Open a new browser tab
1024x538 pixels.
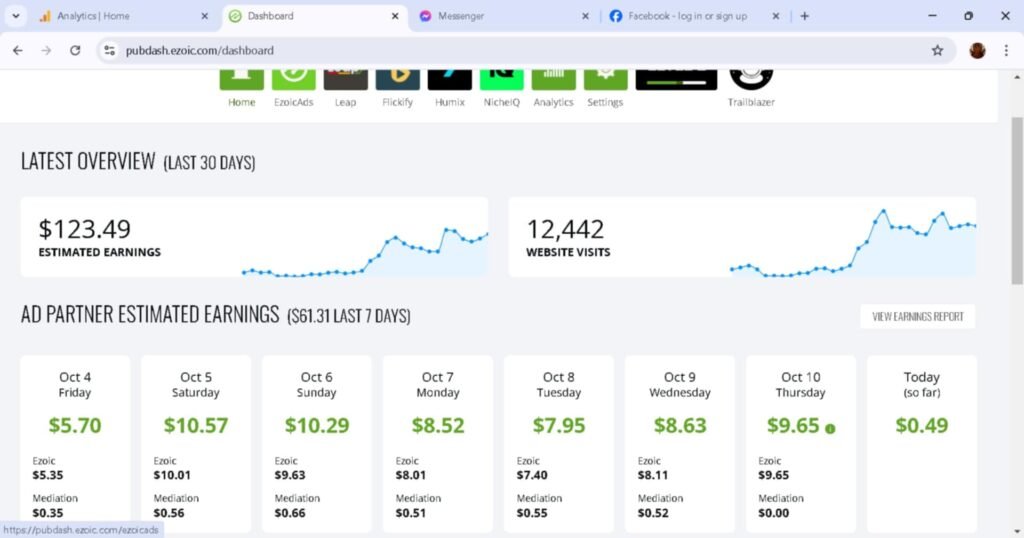[x=805, y=16]
